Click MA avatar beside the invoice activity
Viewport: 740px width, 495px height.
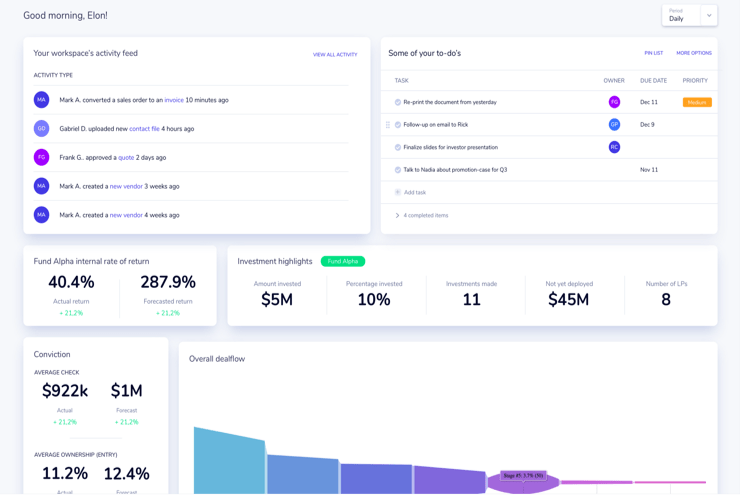click(41, 100)
